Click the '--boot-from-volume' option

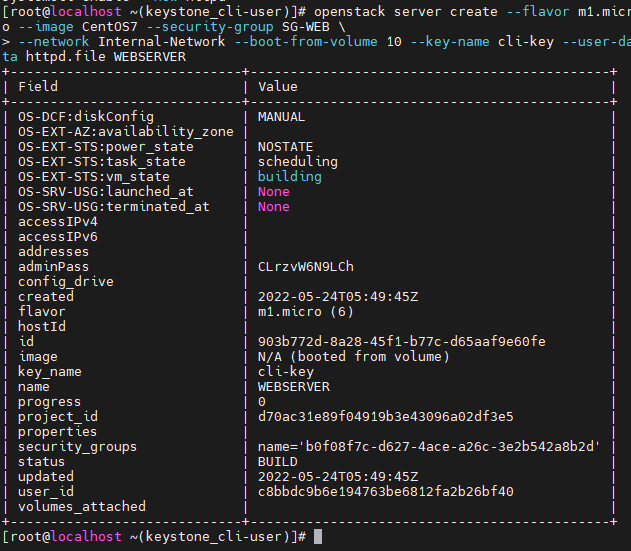(x=306, y=42)
